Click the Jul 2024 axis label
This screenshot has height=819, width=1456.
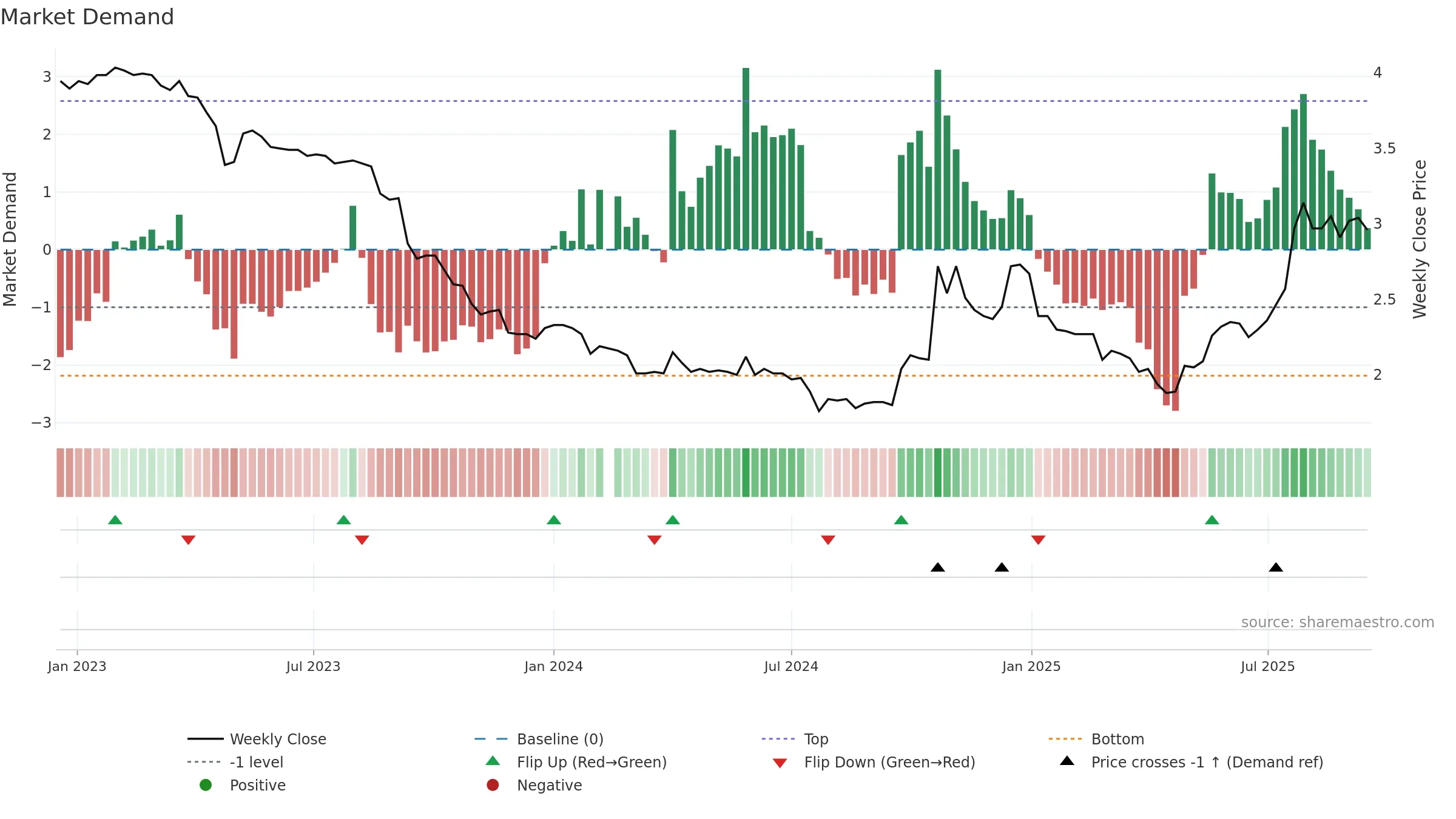point(791,667)
